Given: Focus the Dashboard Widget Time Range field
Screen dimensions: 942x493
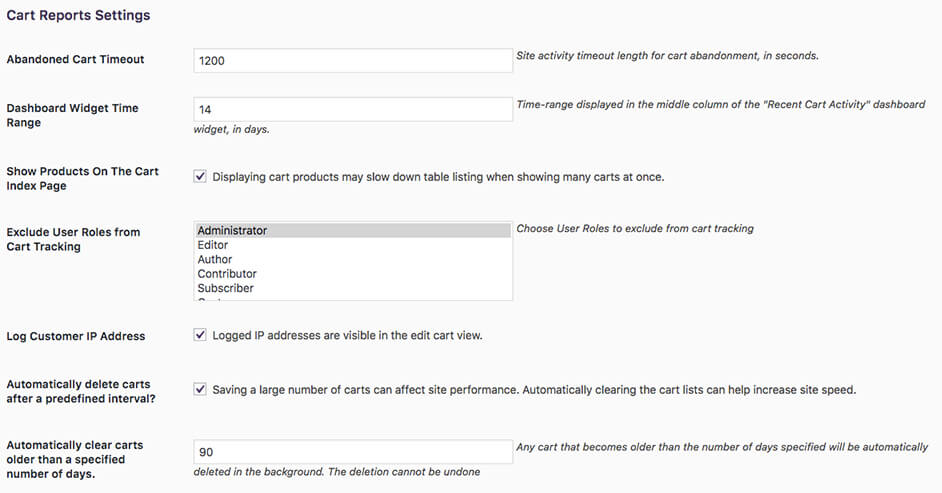Looking at the screenshot, I should pyautogui.click(x=353, y=109).
